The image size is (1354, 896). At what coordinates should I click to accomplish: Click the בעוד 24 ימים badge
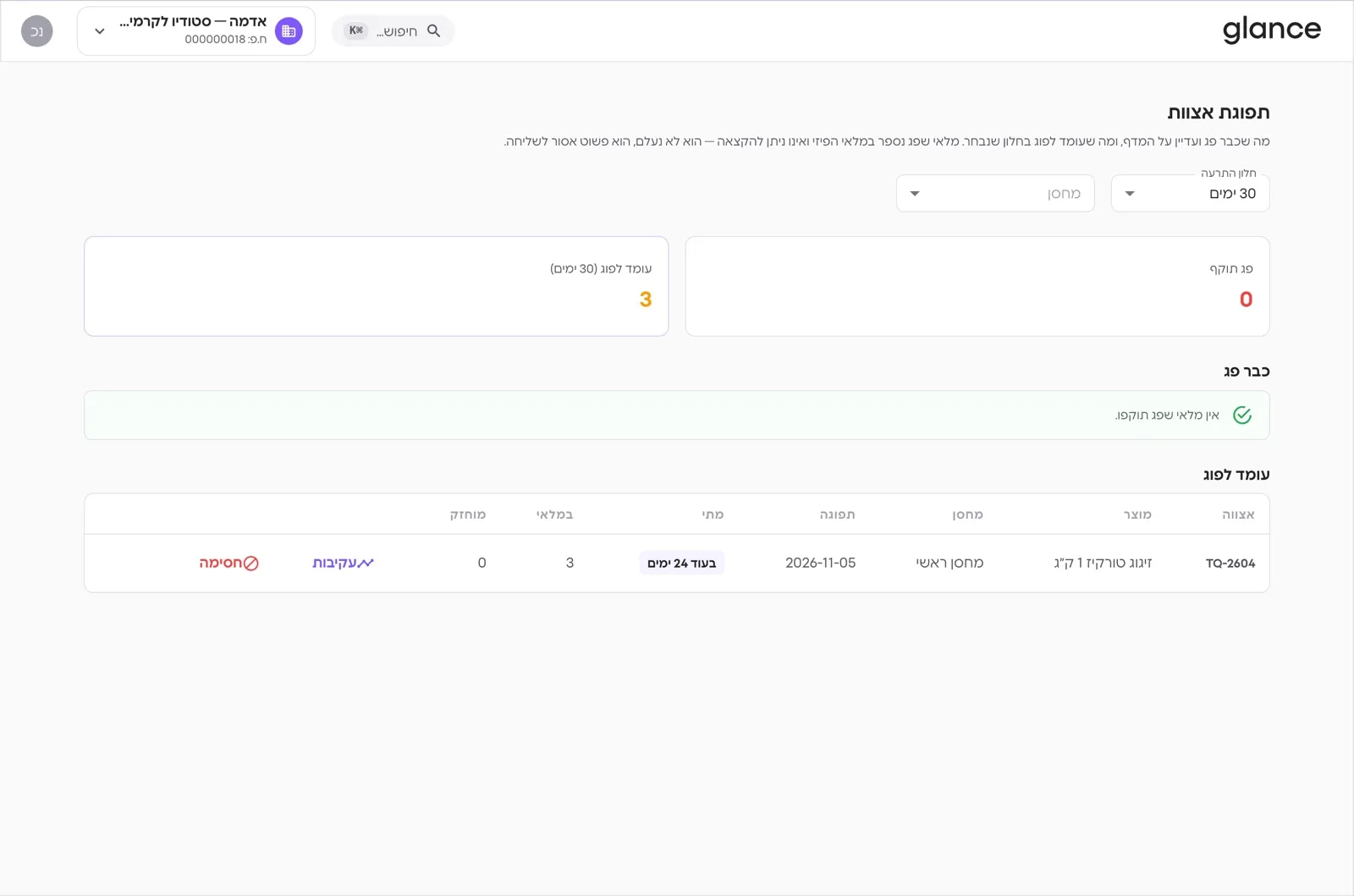click(x=682, y=563)
